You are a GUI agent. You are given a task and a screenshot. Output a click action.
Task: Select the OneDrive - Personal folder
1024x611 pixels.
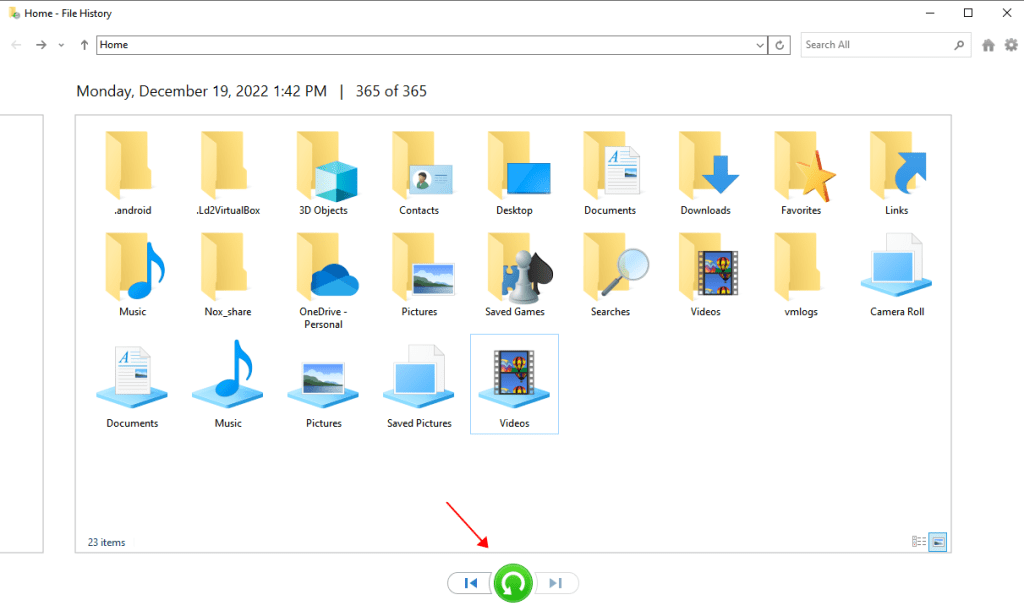[321, 279]
